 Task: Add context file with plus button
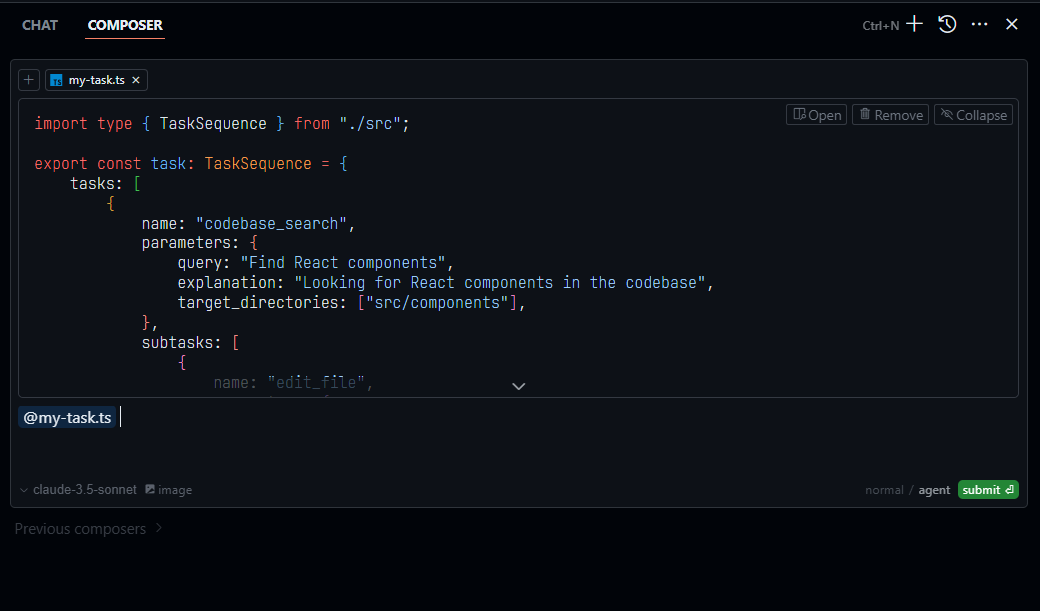pos(29,80)
